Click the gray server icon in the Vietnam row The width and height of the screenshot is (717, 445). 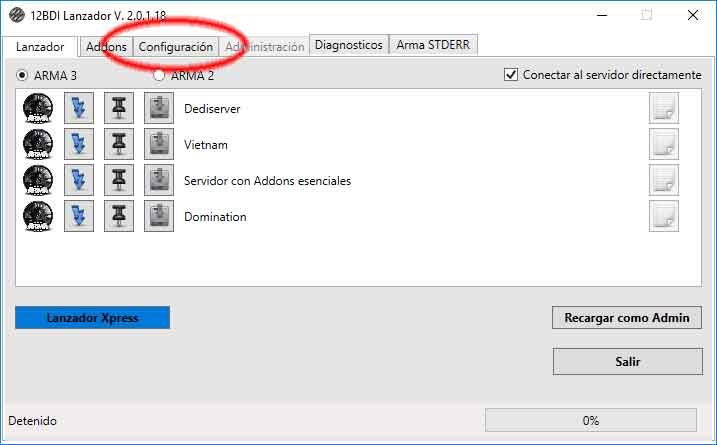point(159,144)
